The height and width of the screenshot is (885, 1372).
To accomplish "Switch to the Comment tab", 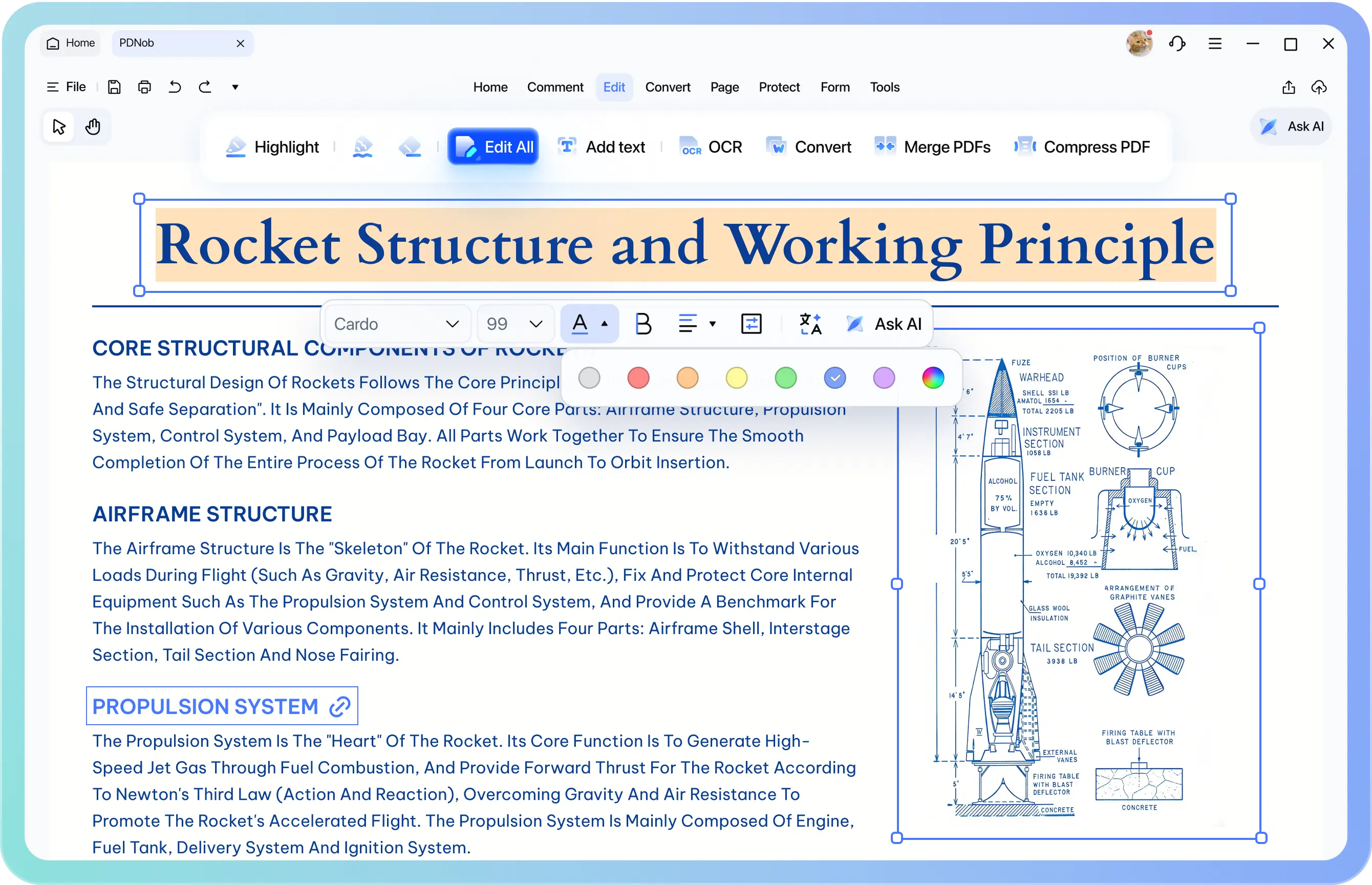I will pos(555,88).
